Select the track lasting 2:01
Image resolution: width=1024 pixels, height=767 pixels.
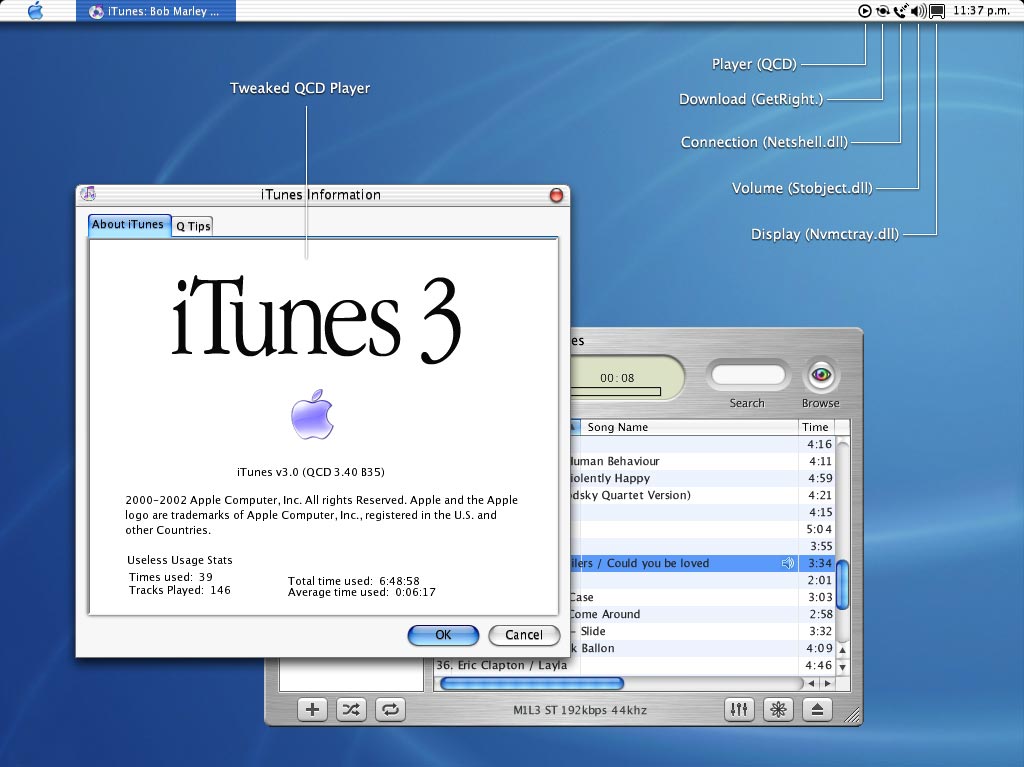click(703, 580)
